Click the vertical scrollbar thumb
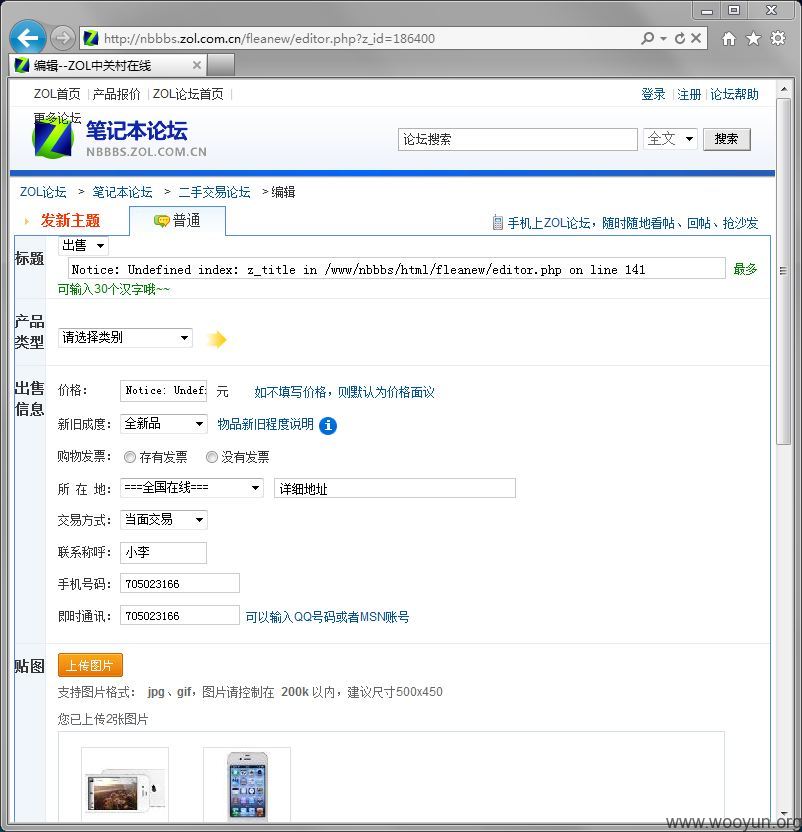 click(x=783, y=271)
